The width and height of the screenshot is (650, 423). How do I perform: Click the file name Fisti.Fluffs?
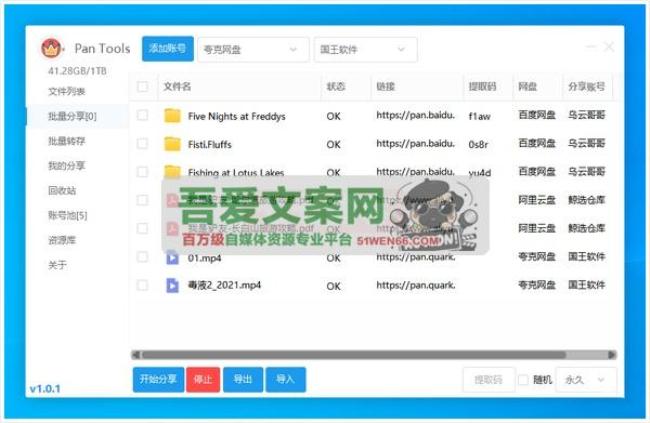click(210, 144)
